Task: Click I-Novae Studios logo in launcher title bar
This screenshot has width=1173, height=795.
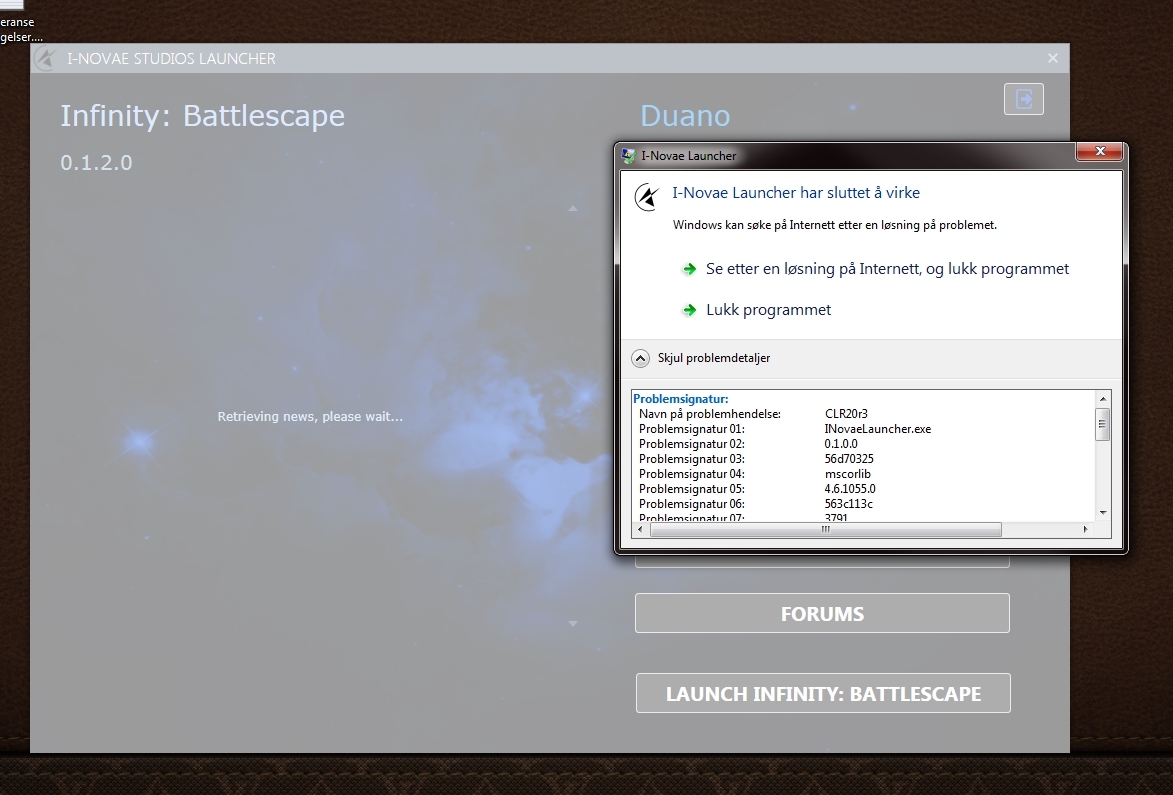Action: 45,59
